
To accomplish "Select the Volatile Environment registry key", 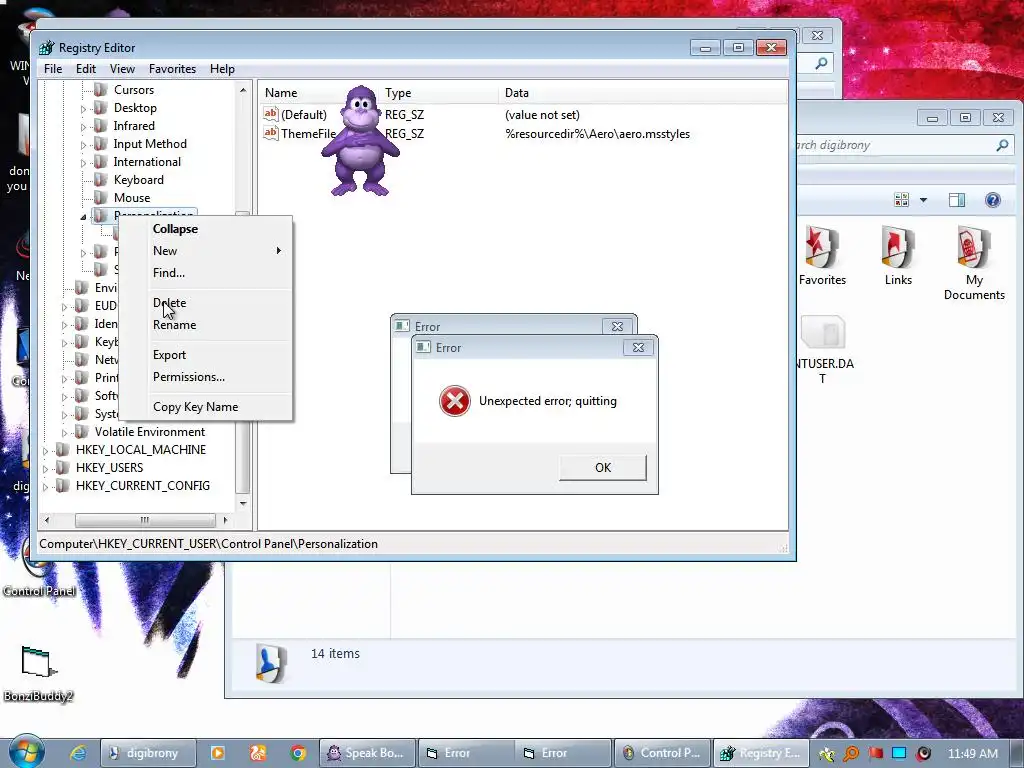I will click(x=150, y=432).
